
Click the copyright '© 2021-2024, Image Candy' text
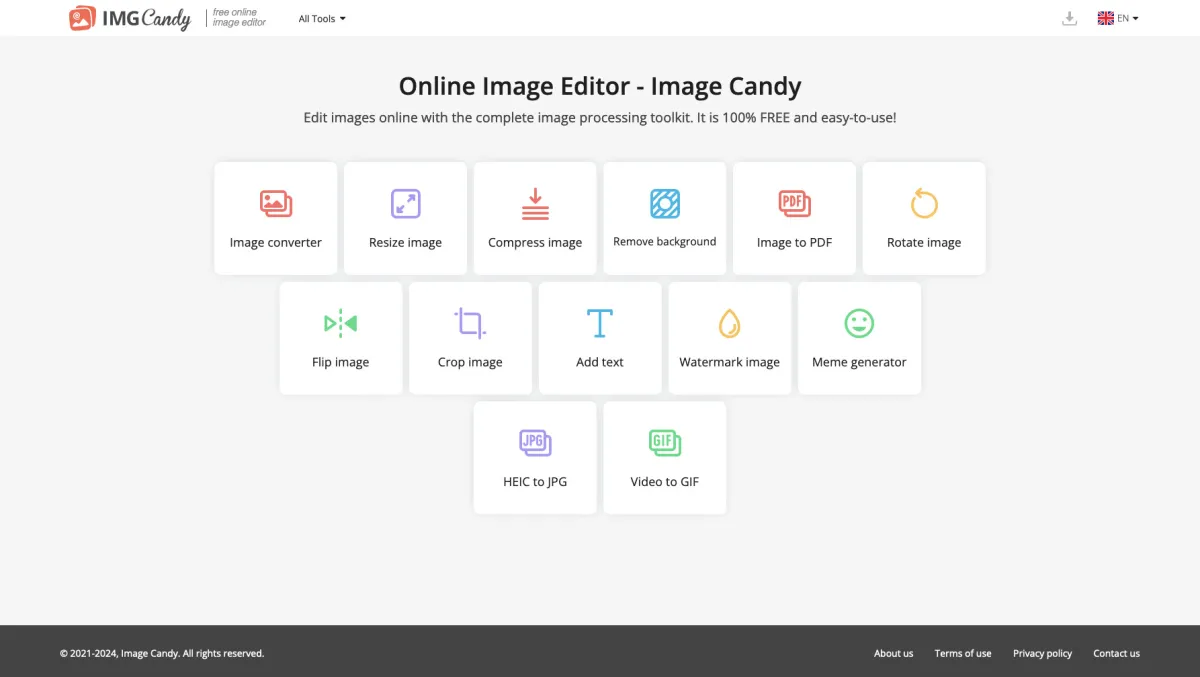(x=162, y=653)
